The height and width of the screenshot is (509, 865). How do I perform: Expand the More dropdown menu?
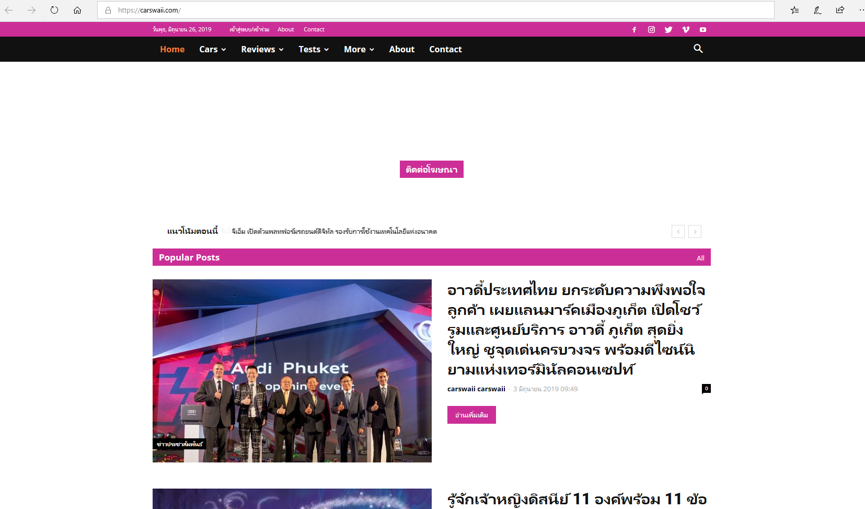pos(358,49)
